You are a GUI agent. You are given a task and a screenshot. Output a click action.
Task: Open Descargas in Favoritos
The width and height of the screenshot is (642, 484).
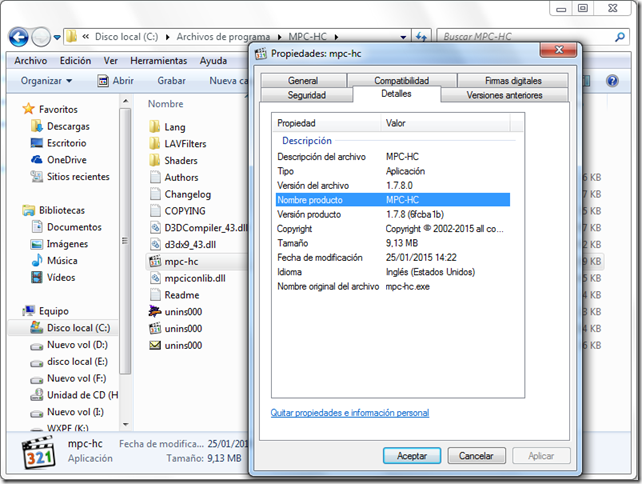tap(60, 126)
